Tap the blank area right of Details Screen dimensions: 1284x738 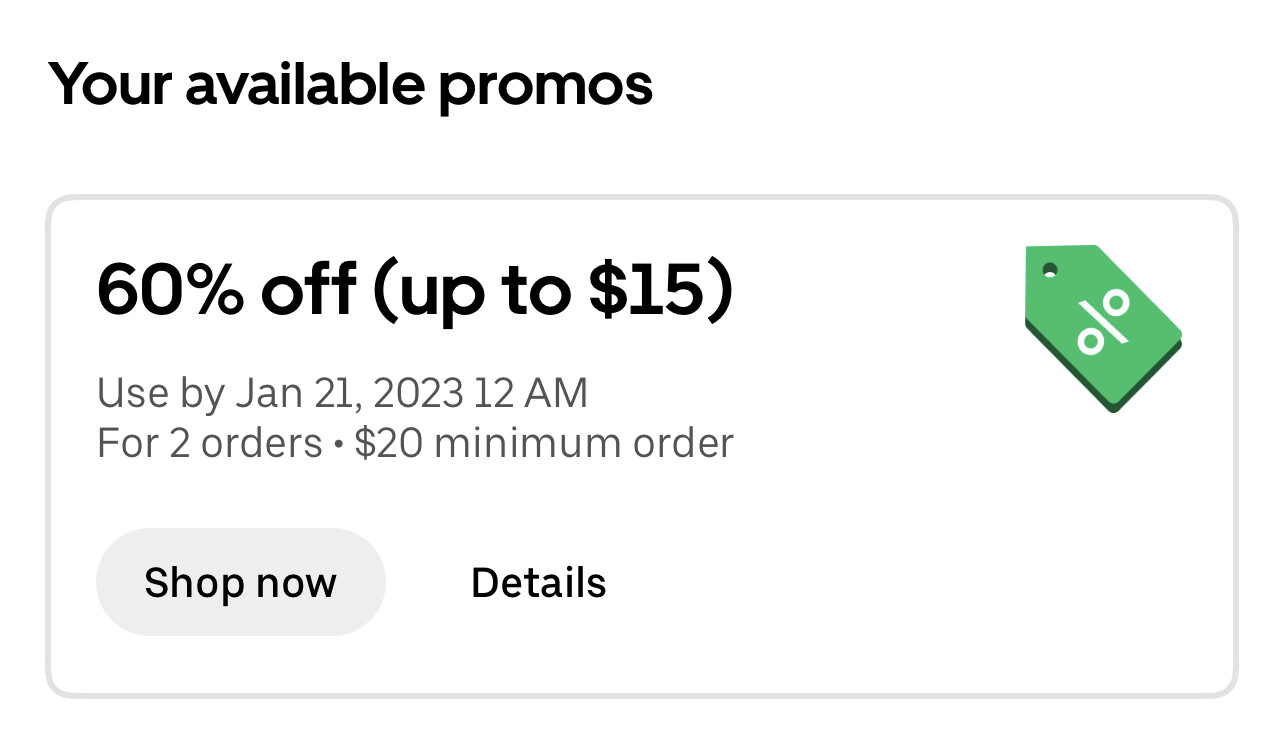(x=900, y=582)
